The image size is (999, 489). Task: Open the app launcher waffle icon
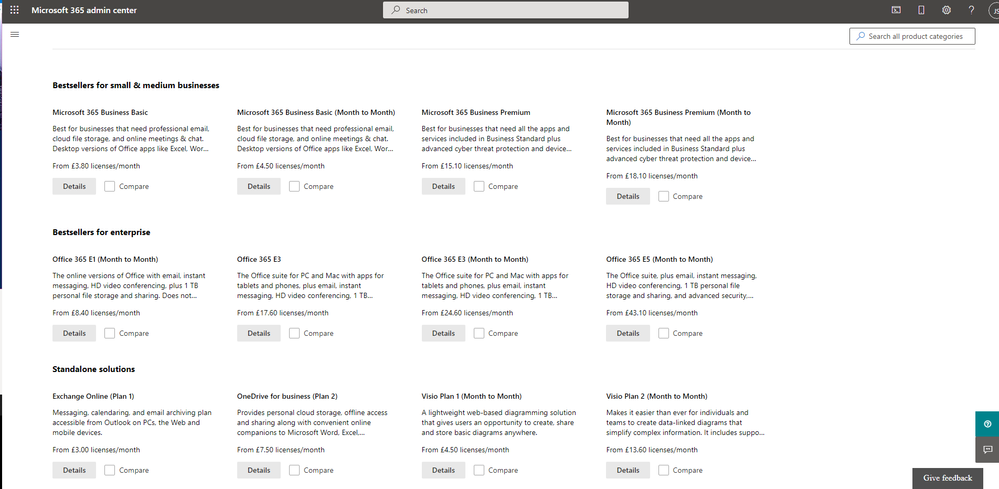pos(15,10)
